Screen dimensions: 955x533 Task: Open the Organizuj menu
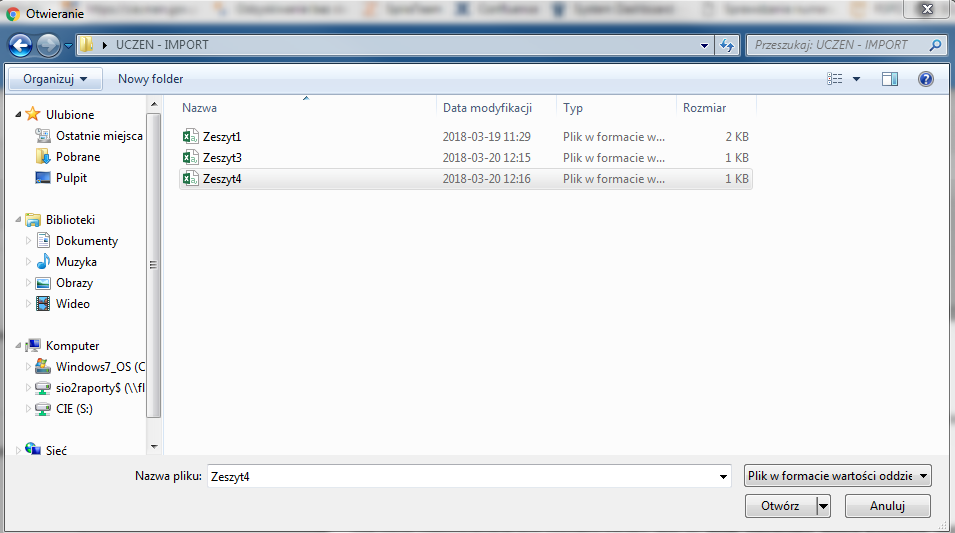[x=55, y=79]
